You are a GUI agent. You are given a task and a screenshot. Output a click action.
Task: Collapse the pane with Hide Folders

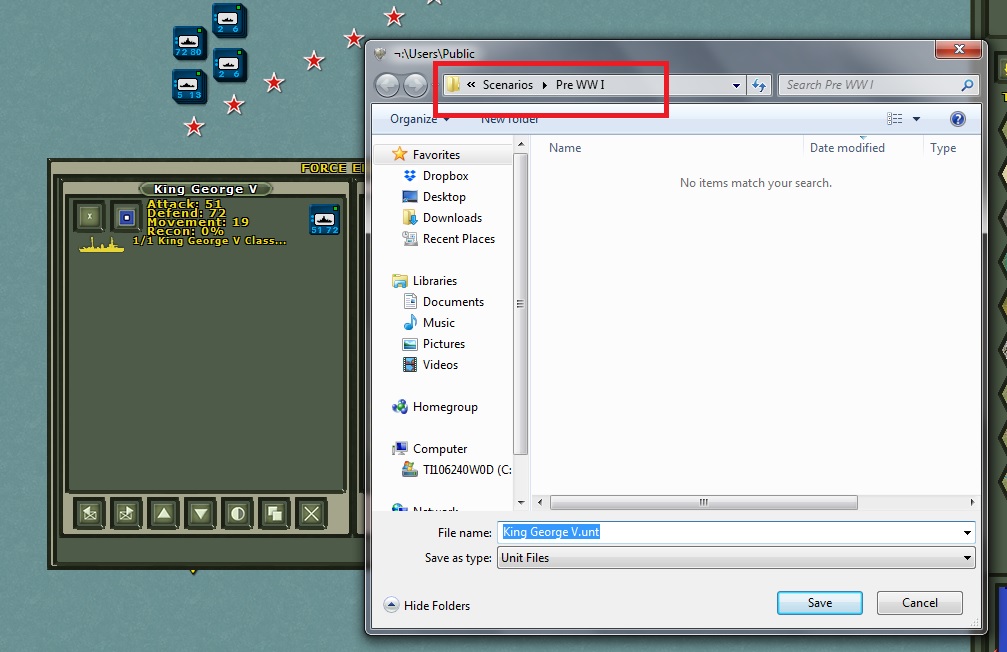click(427, 605)
